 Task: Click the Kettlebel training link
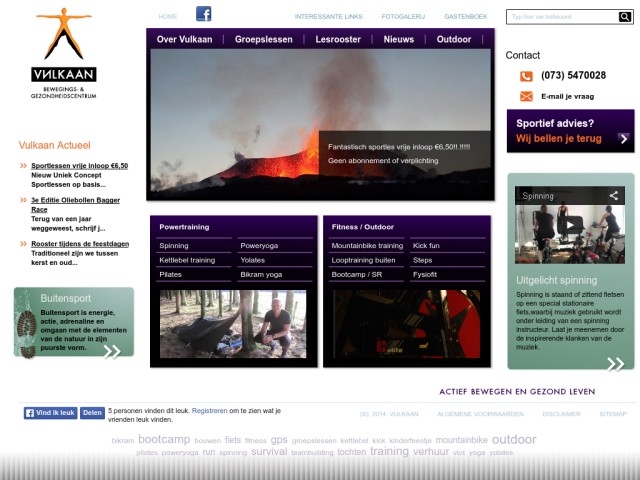[188, 260]
